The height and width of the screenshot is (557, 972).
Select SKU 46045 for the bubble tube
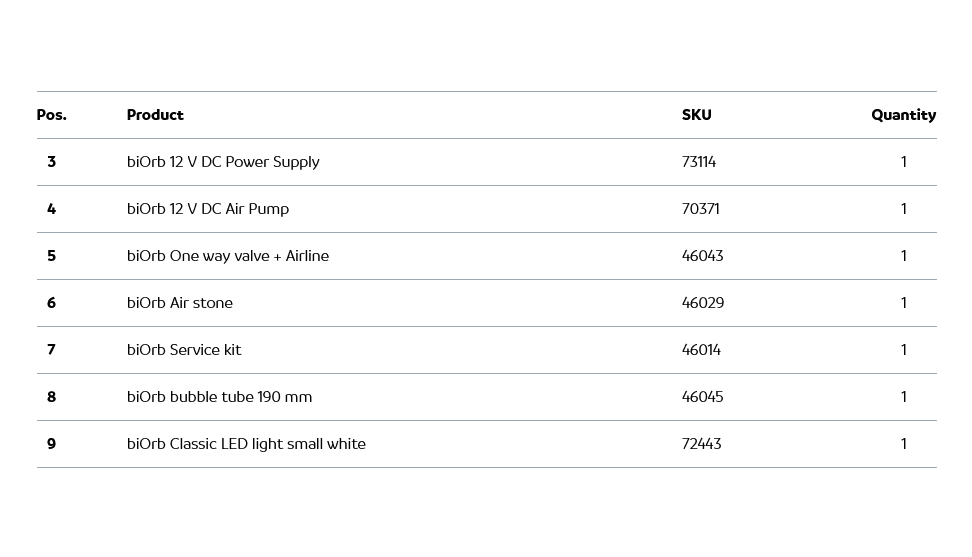pyautogui.click(x=702, y=397)
